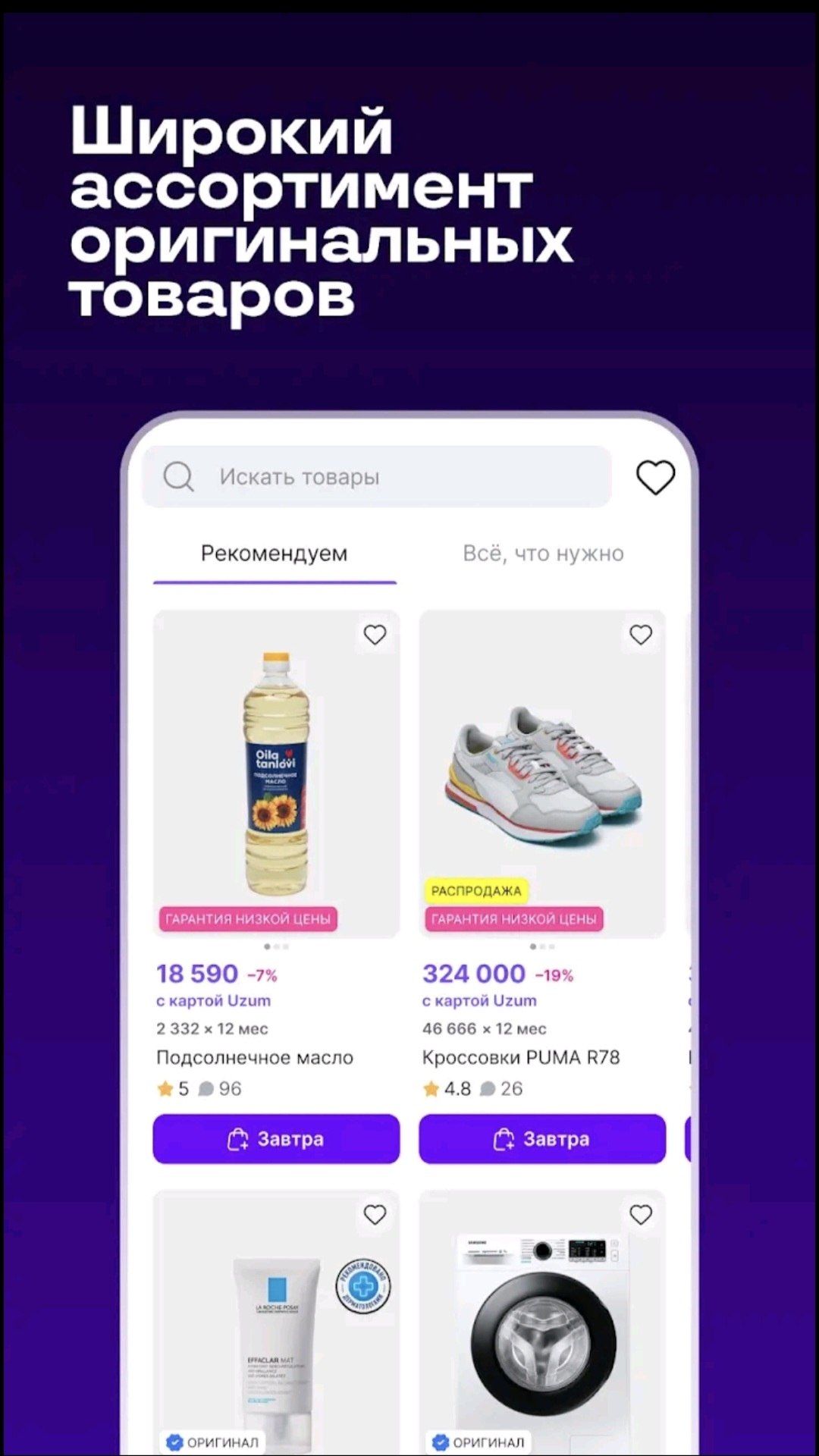Image resolution: width=819 pixels, height=1456 pixels.
Task: Tap ОРИГИНАЛ badge on washing machine
Action: click(479, 1442)
